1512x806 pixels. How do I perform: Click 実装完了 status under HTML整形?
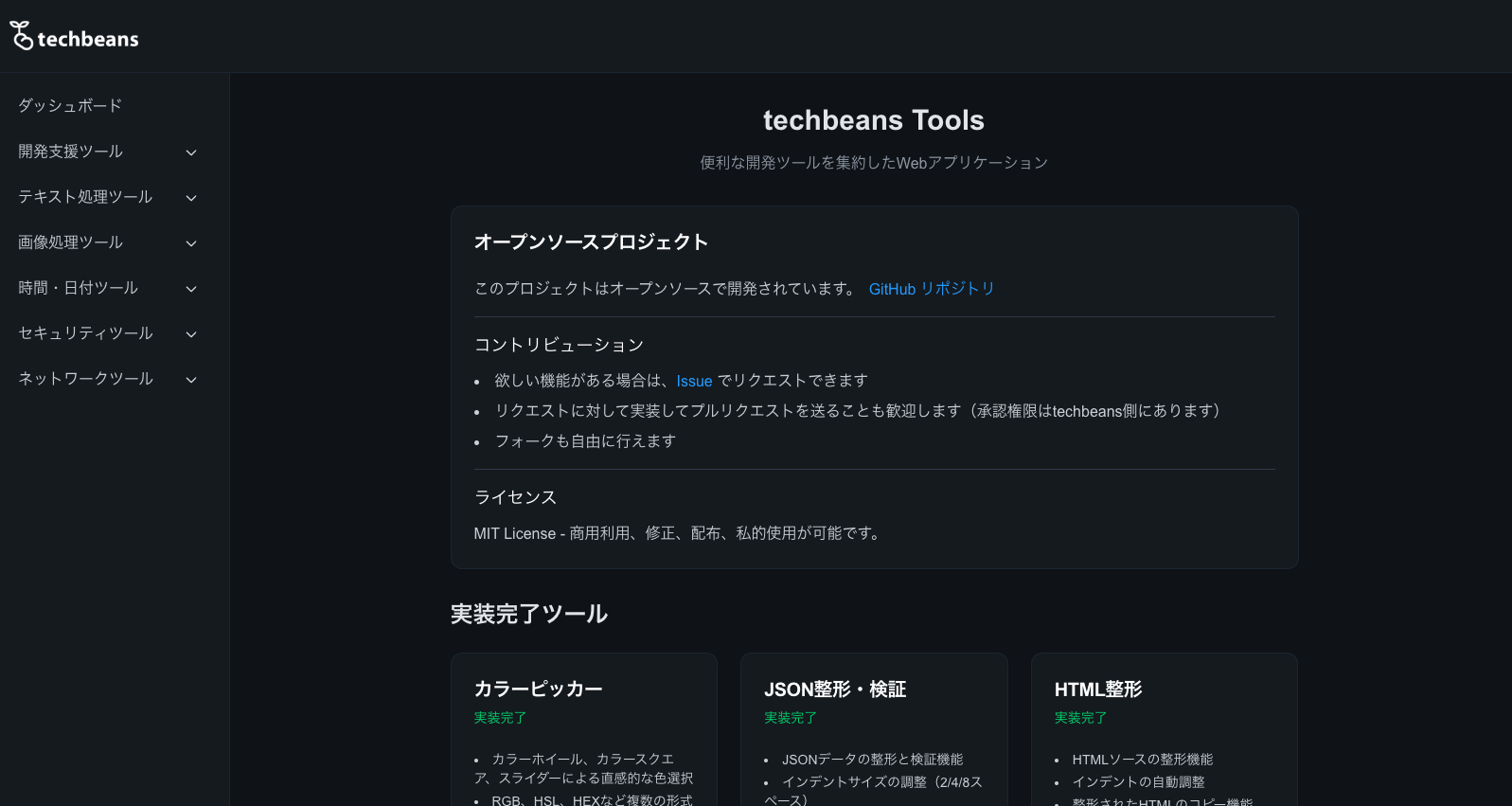pos(1081,718)
